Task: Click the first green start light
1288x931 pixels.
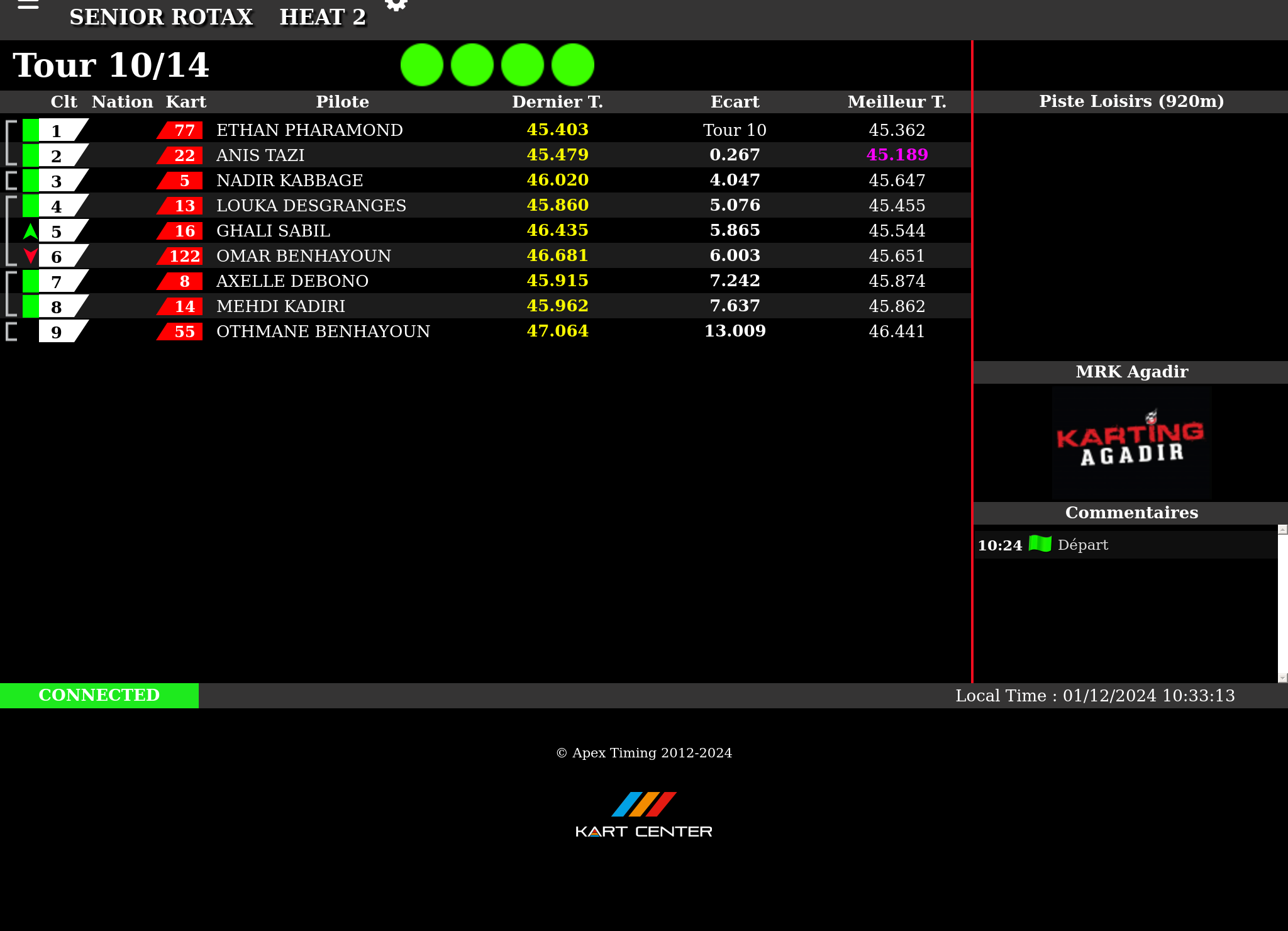Action: 422,65
